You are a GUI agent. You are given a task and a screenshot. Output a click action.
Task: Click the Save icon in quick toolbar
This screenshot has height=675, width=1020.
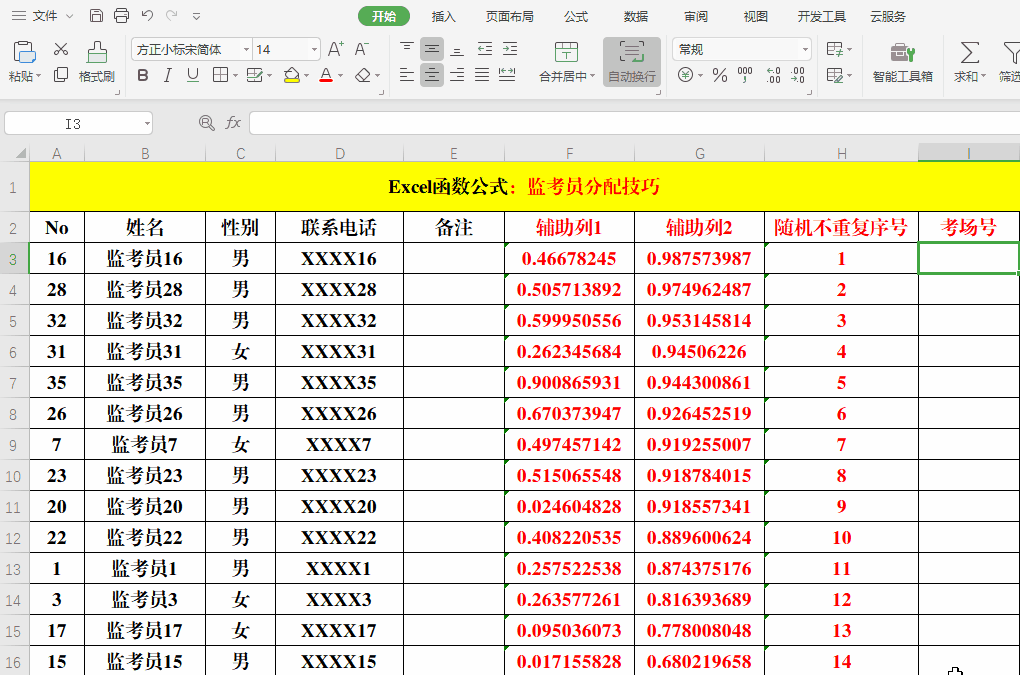tap(96, 16)
